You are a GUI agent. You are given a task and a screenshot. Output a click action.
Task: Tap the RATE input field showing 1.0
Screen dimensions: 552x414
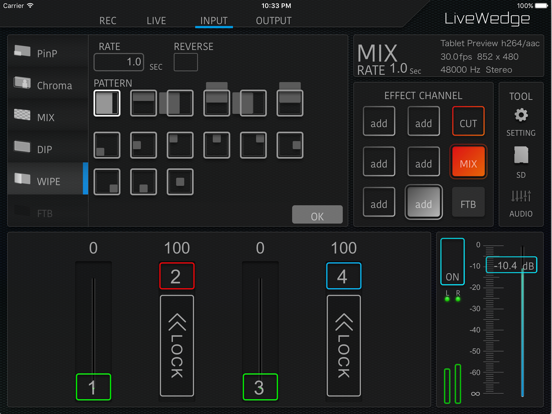(x=119, y=62)
